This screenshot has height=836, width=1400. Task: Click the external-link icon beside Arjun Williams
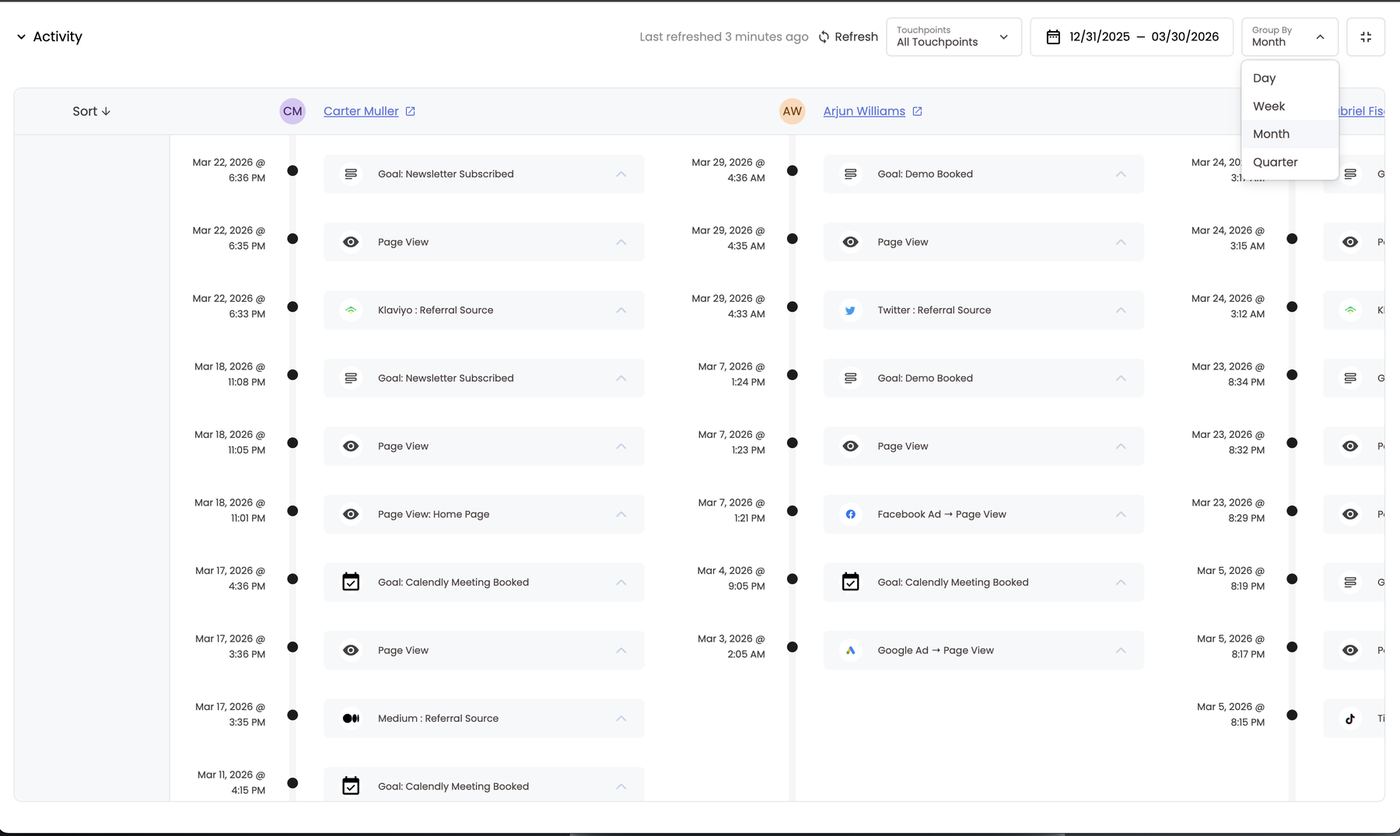tap(917, 111)
